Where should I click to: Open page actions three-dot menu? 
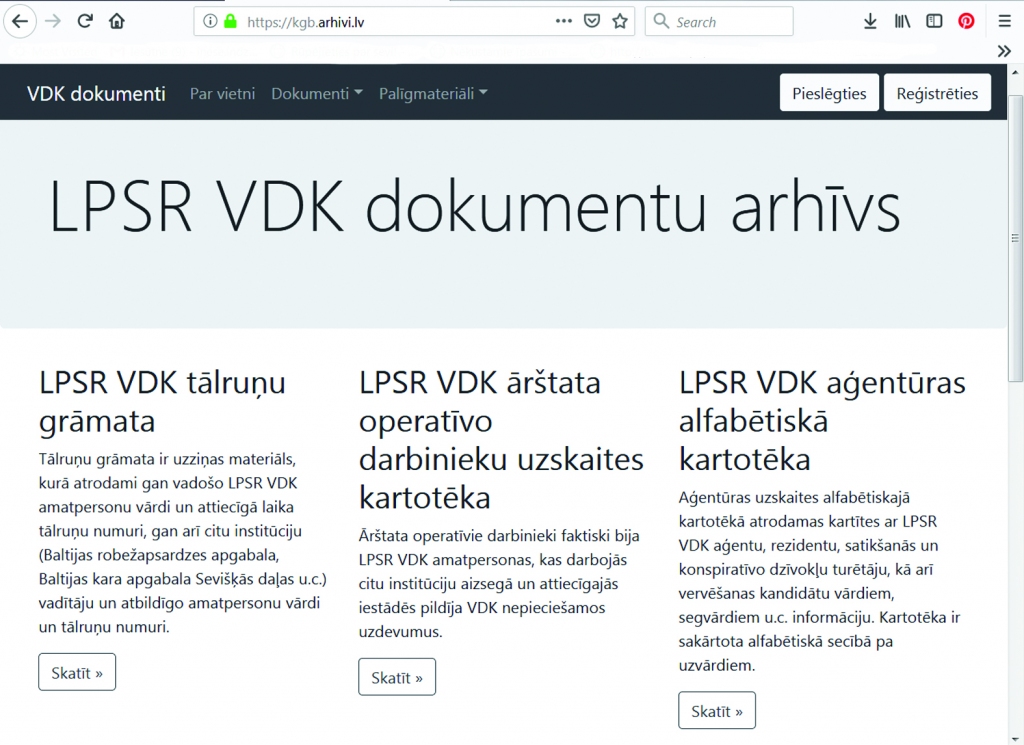[564, 22]
